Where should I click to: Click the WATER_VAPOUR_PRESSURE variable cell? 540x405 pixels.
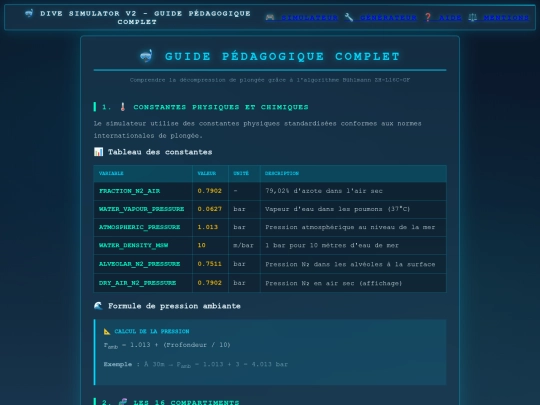pyautogui.click(x=142, y=209)
